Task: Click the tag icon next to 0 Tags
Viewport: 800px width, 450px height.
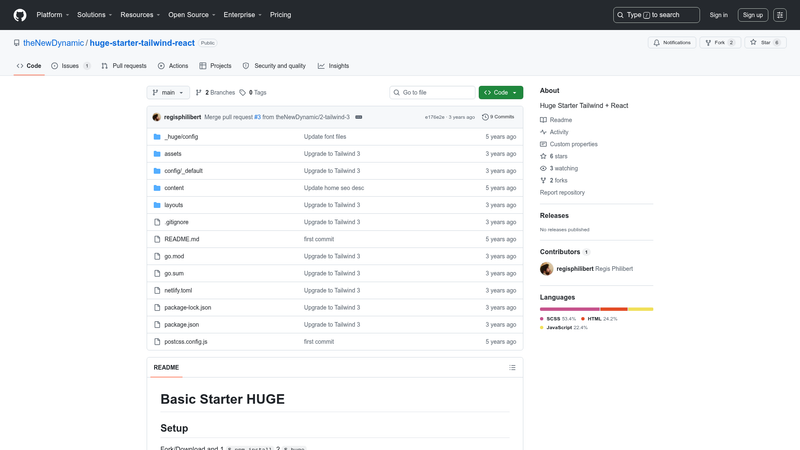Action: (243, 92)
